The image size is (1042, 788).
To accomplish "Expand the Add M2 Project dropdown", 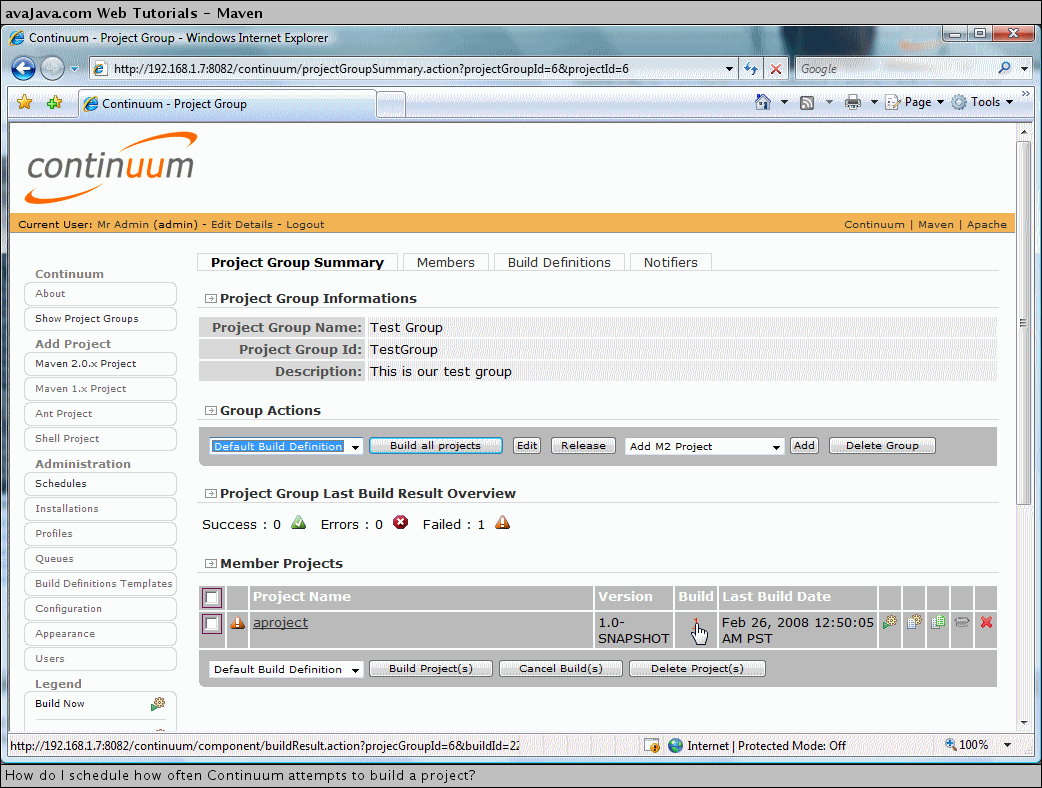I will 704,446.
